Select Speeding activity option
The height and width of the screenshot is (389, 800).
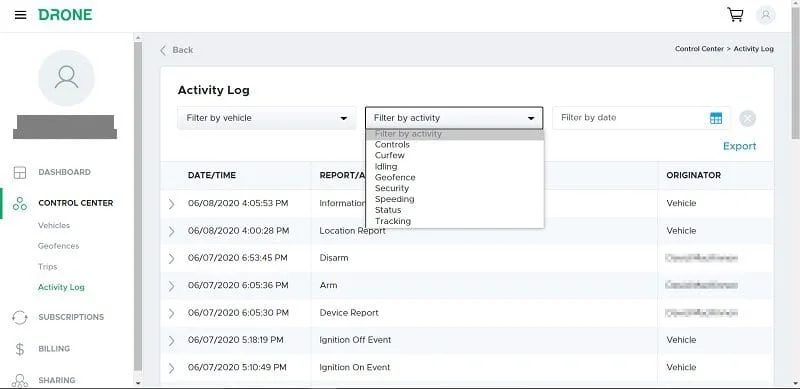point(455,199)
